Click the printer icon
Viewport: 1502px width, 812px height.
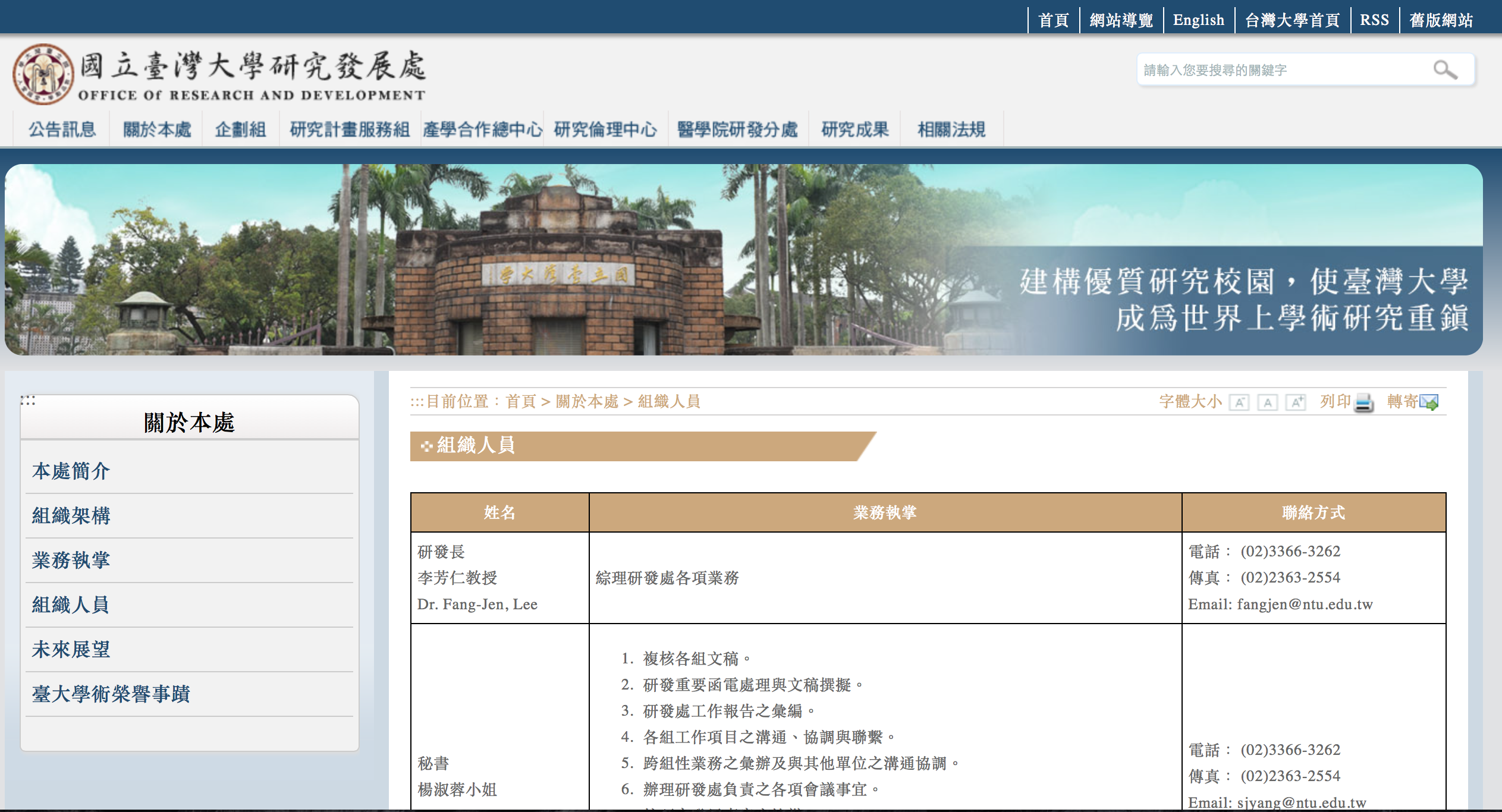coord(1363,402)
